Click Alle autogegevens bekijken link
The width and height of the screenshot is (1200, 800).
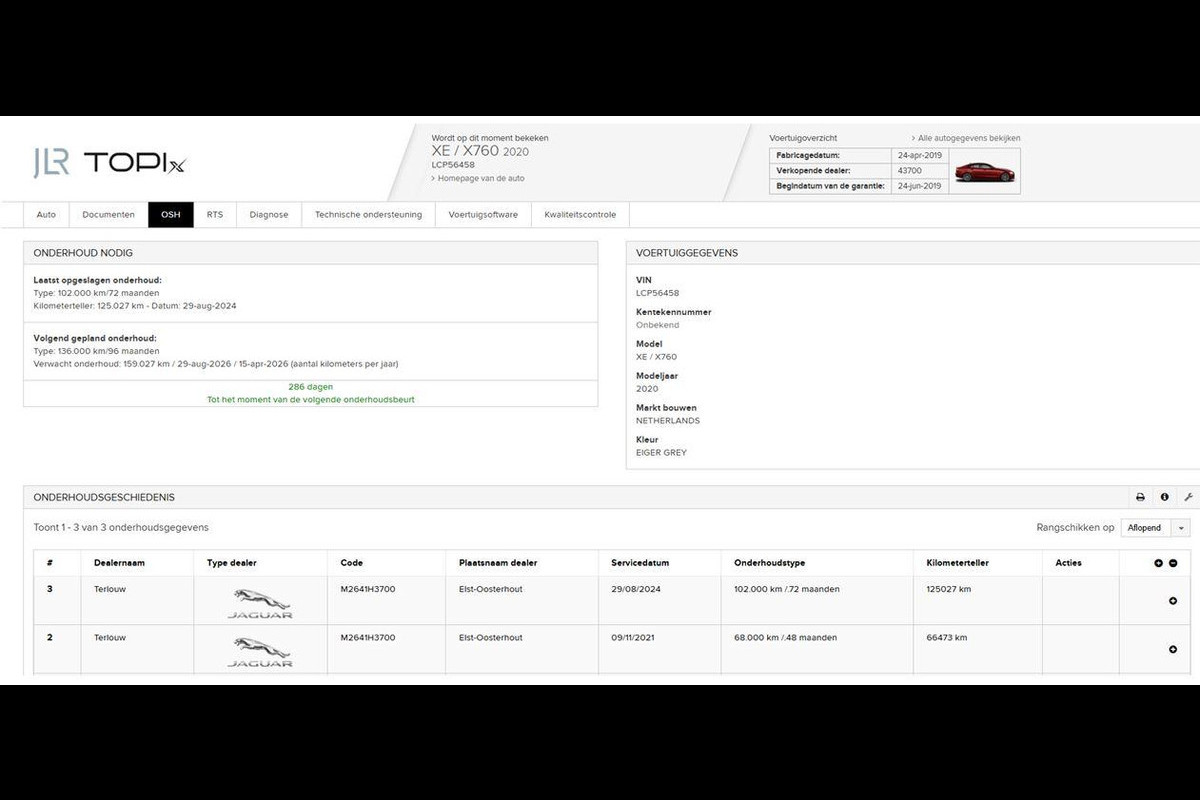click(968, 138)
